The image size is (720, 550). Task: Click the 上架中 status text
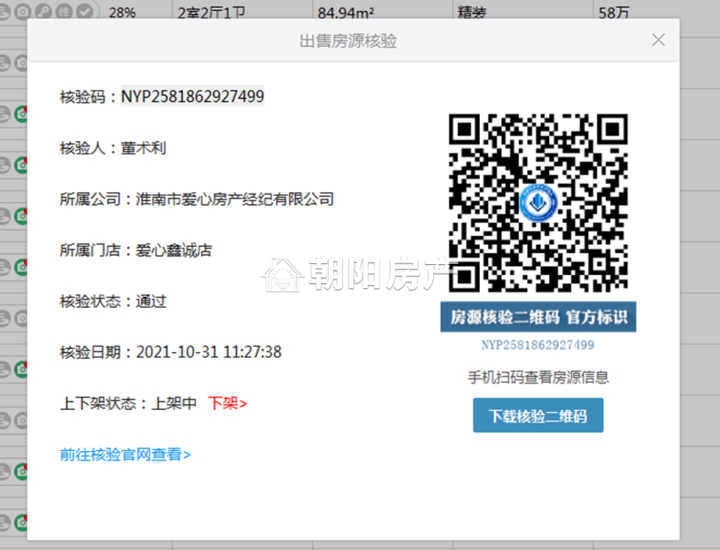tap(174, 404)
